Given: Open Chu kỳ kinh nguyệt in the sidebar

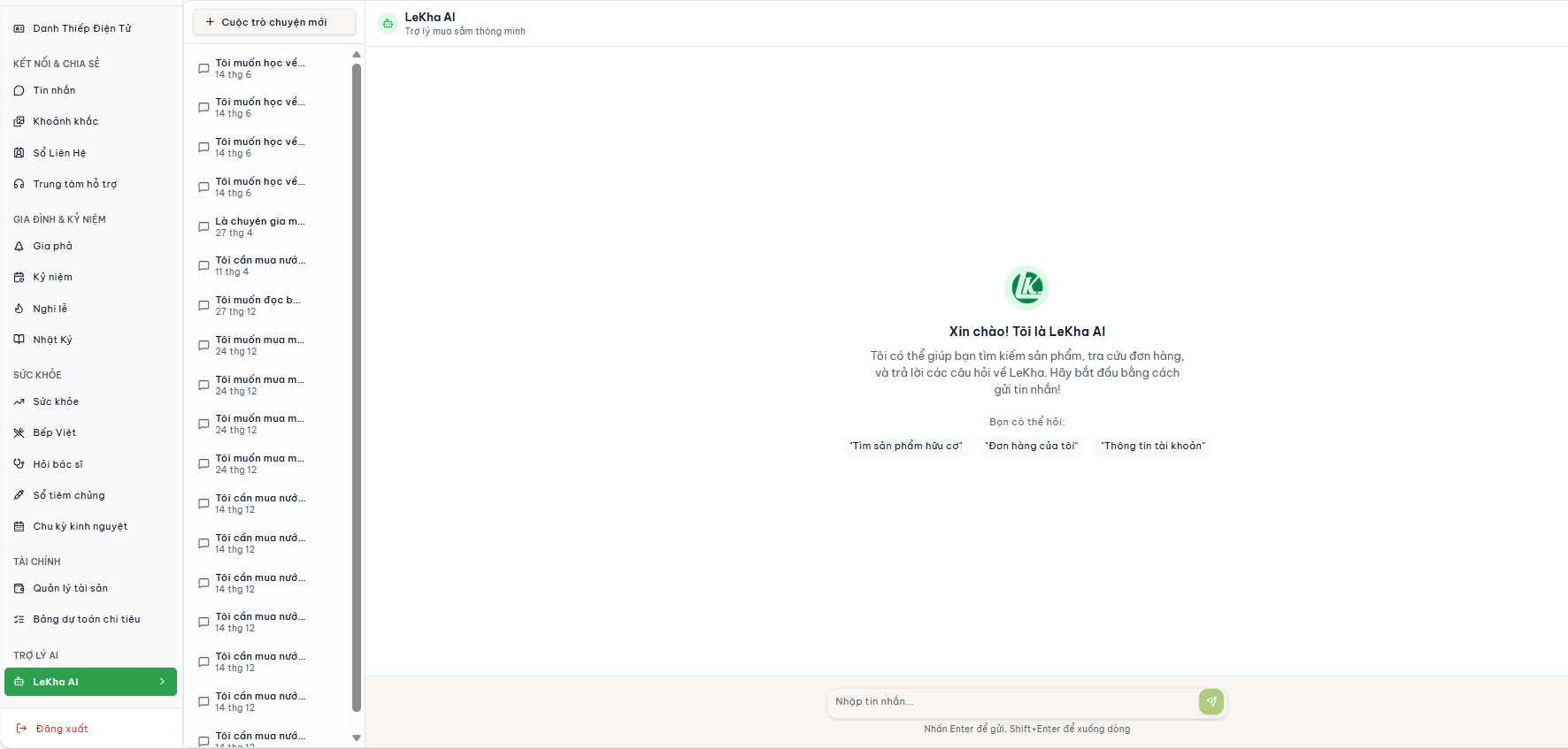Looking at the screenshot, I should (90, 526).
